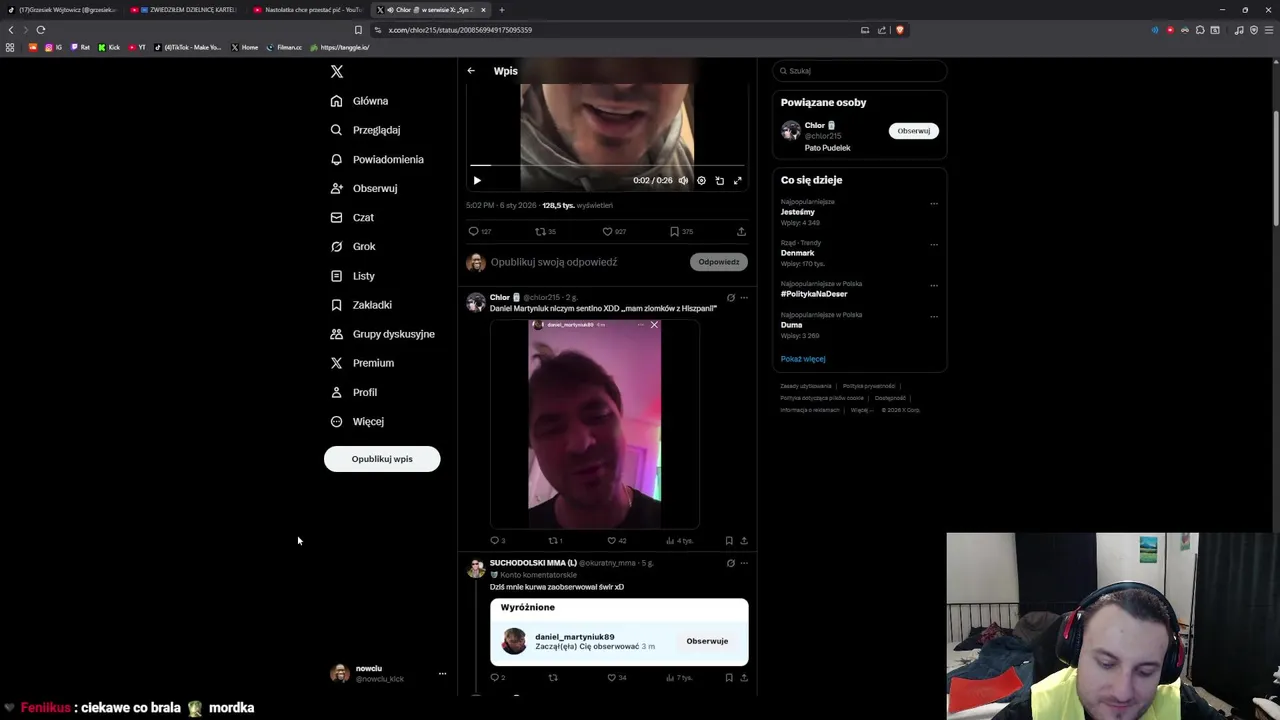Follow Chlor via the Obserwuj button
The width and height of the screenshot is (1280, 720).
[913, 131]
